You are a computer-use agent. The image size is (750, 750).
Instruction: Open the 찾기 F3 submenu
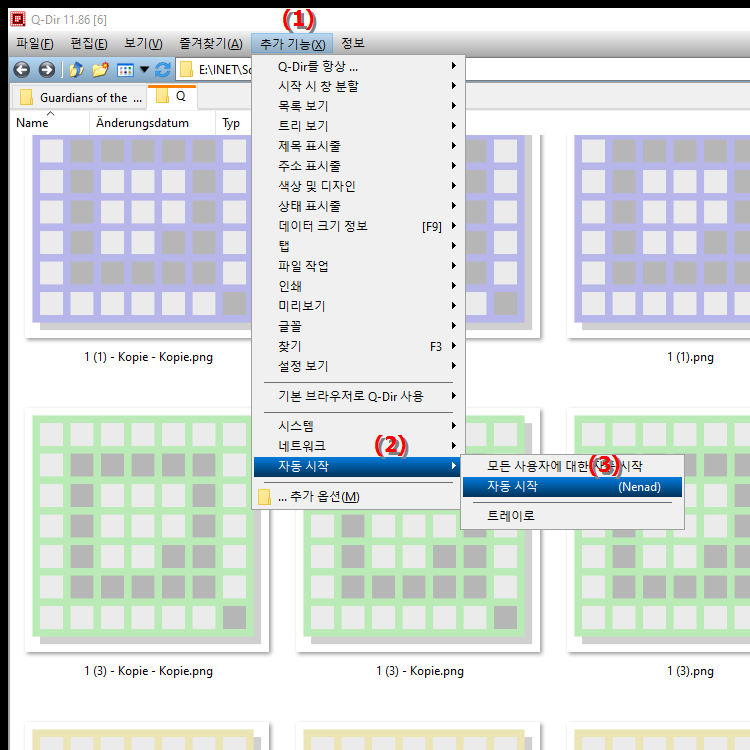coord(358,346)
